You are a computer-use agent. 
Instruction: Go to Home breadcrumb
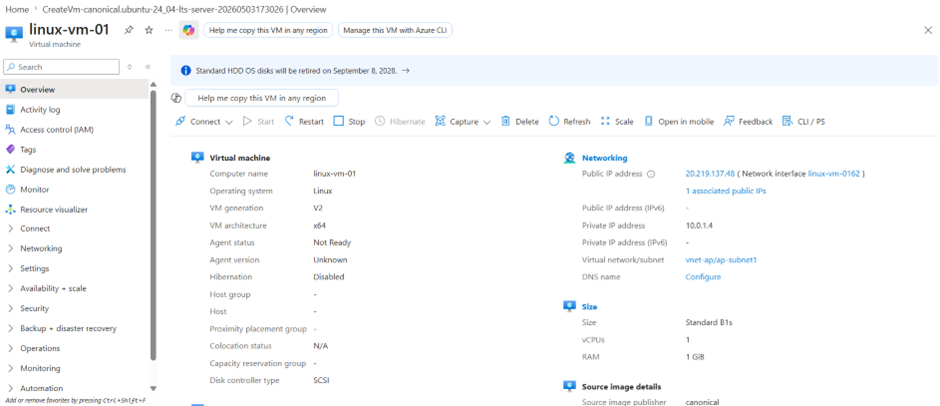tap(16, 10)
